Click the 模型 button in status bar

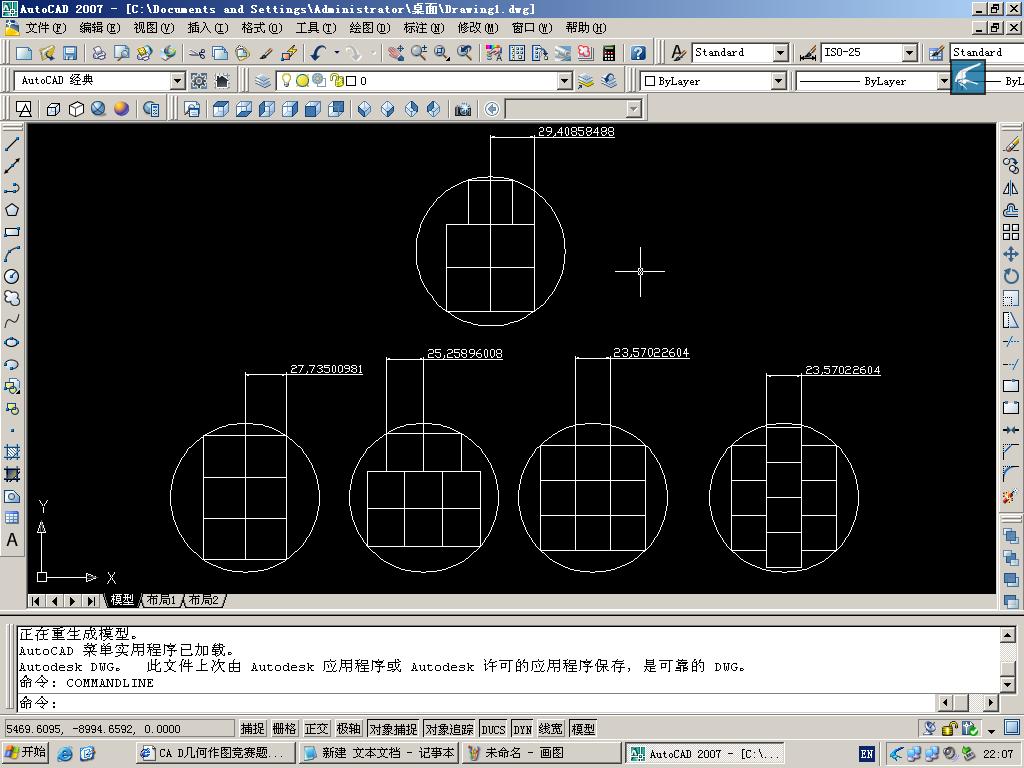pos(583,729)
